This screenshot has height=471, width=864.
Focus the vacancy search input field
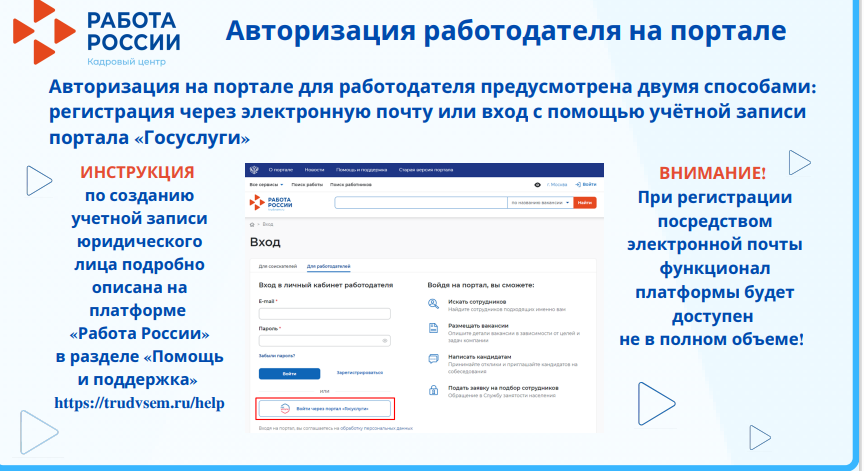421,203
